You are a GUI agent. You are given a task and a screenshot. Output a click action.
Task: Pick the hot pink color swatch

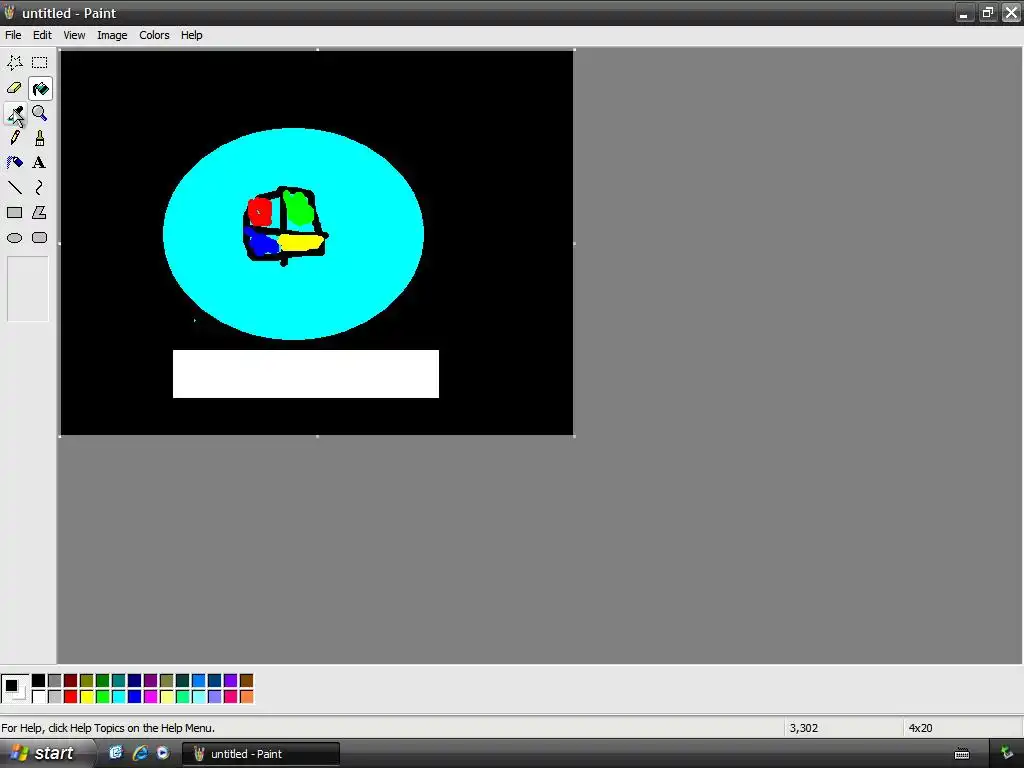click(231, 697)
